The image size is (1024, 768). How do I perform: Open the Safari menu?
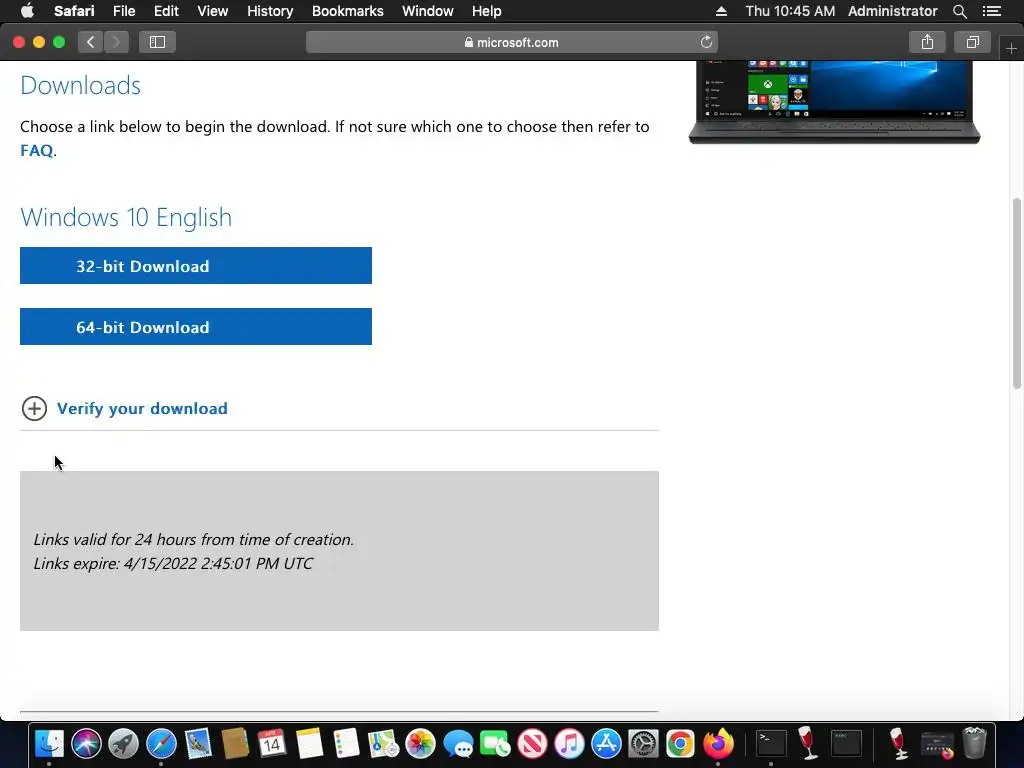coord(74,11)
